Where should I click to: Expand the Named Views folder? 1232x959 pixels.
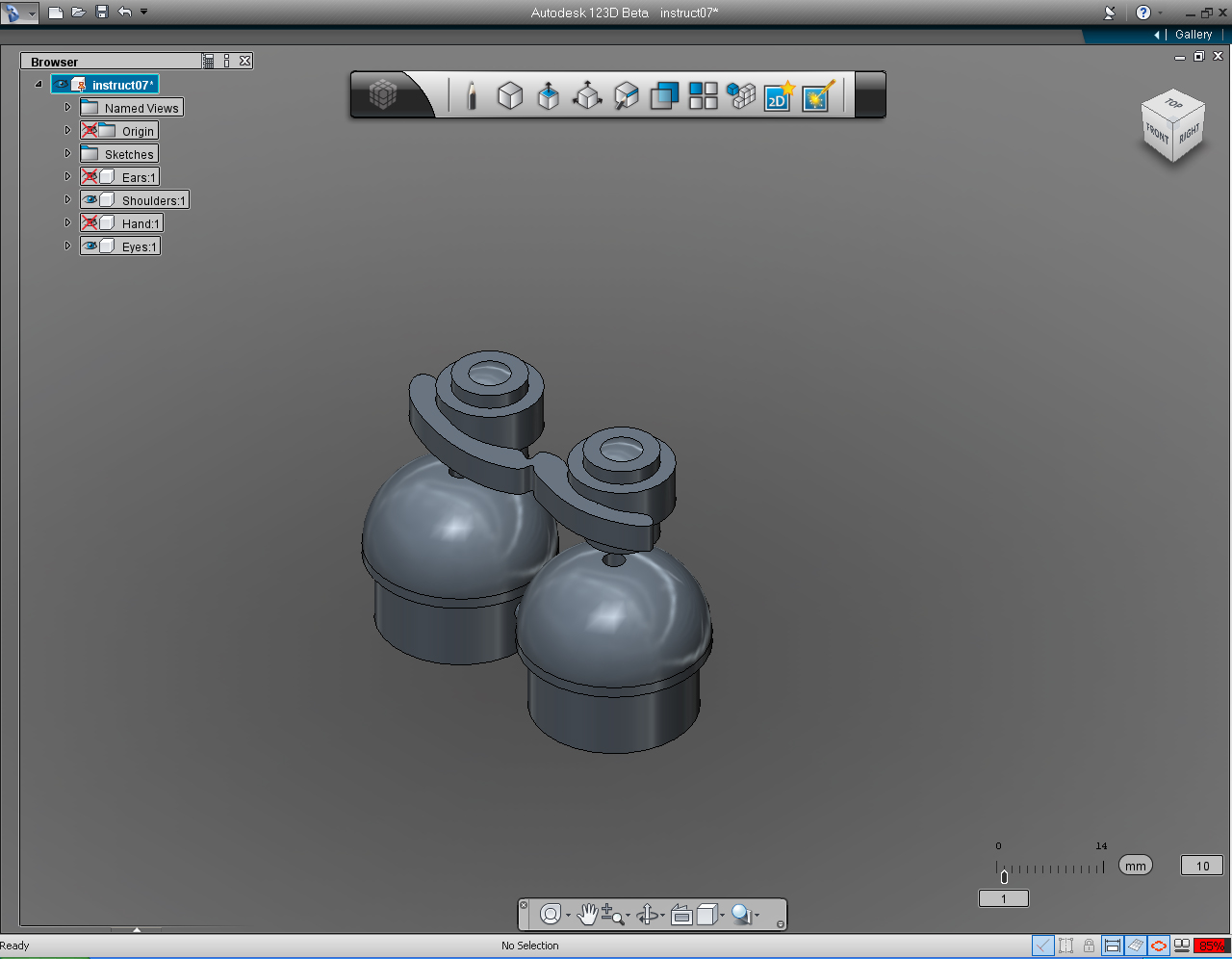[x=67, y=108]
